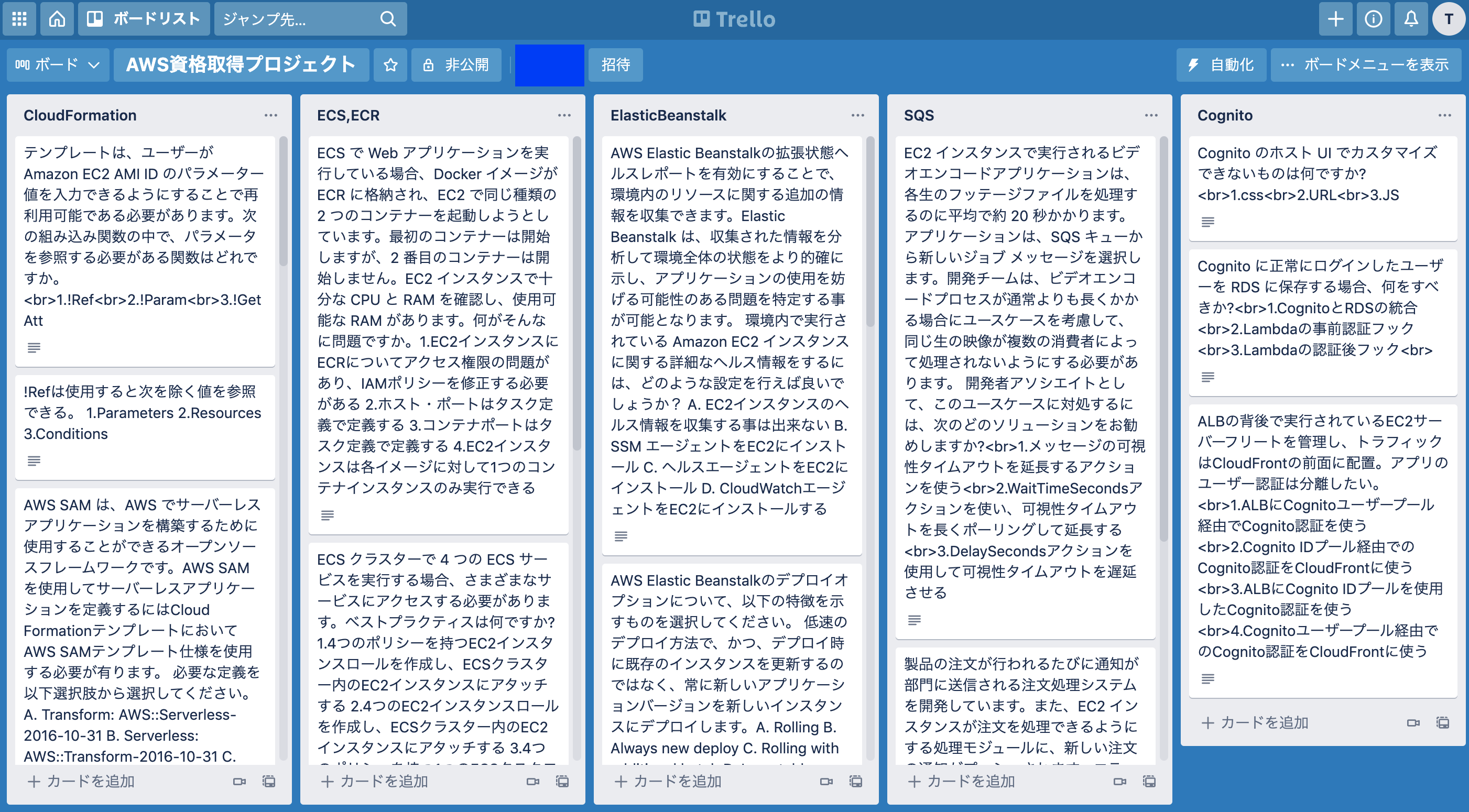This screenshot has width=1469, height=812.
Task: Click the AWS資格取得プロジェクト board title
Action: 241,64
